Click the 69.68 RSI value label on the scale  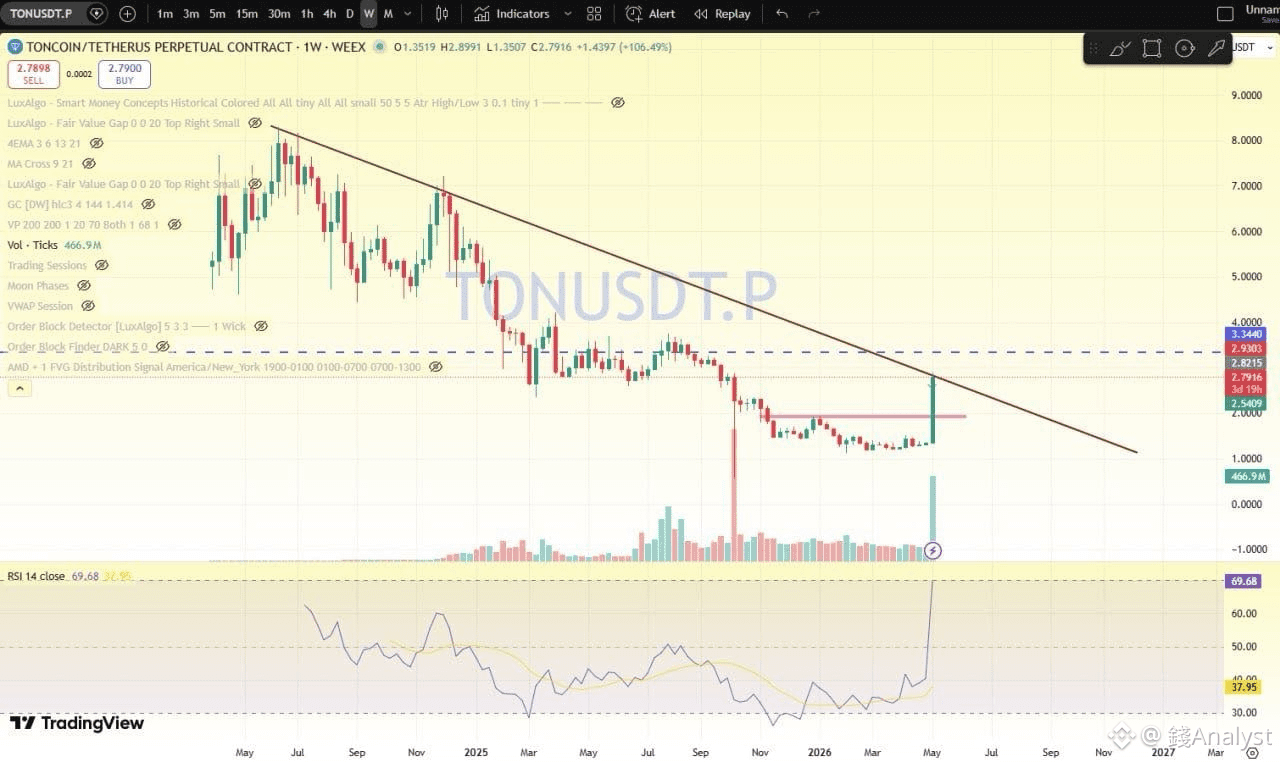1244,581
